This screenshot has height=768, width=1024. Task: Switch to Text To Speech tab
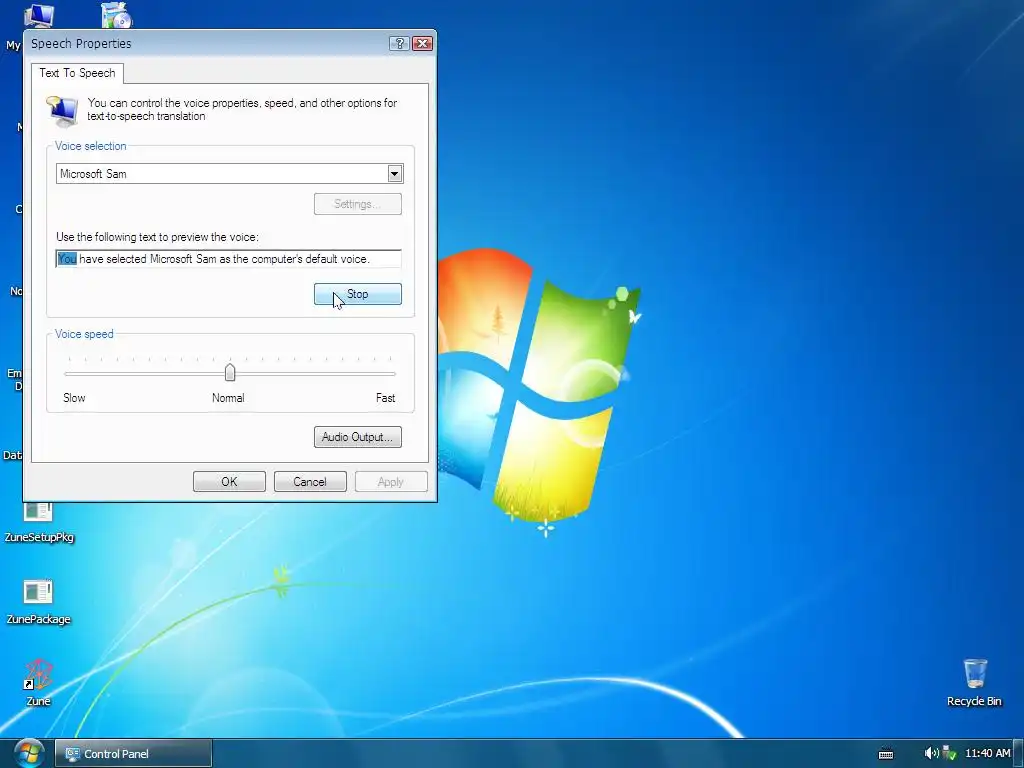77,72
